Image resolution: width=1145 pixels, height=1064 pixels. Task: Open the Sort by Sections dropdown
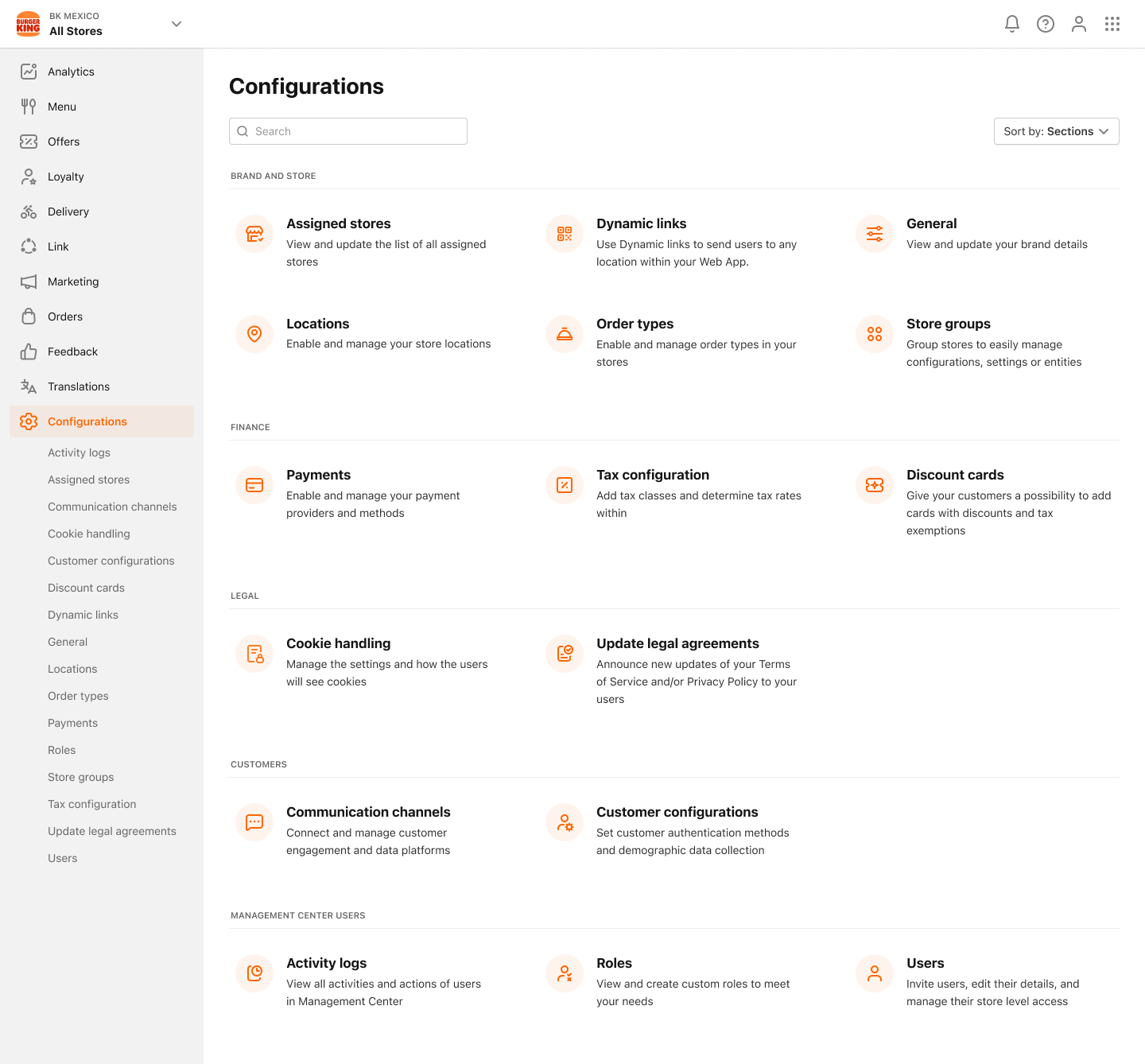click(x=1056, y=131)
